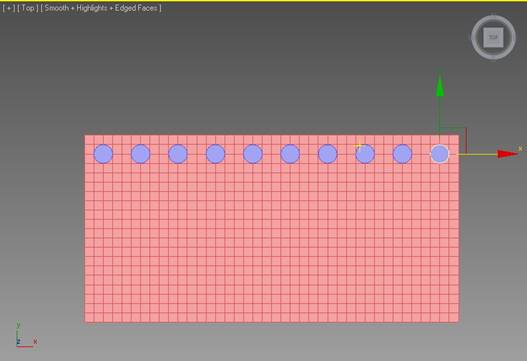This screenshot has height=361, width=527.
Task: Select the fourth blue cylinder from the left
Action: pyautogui.click(x=215, y=154)
